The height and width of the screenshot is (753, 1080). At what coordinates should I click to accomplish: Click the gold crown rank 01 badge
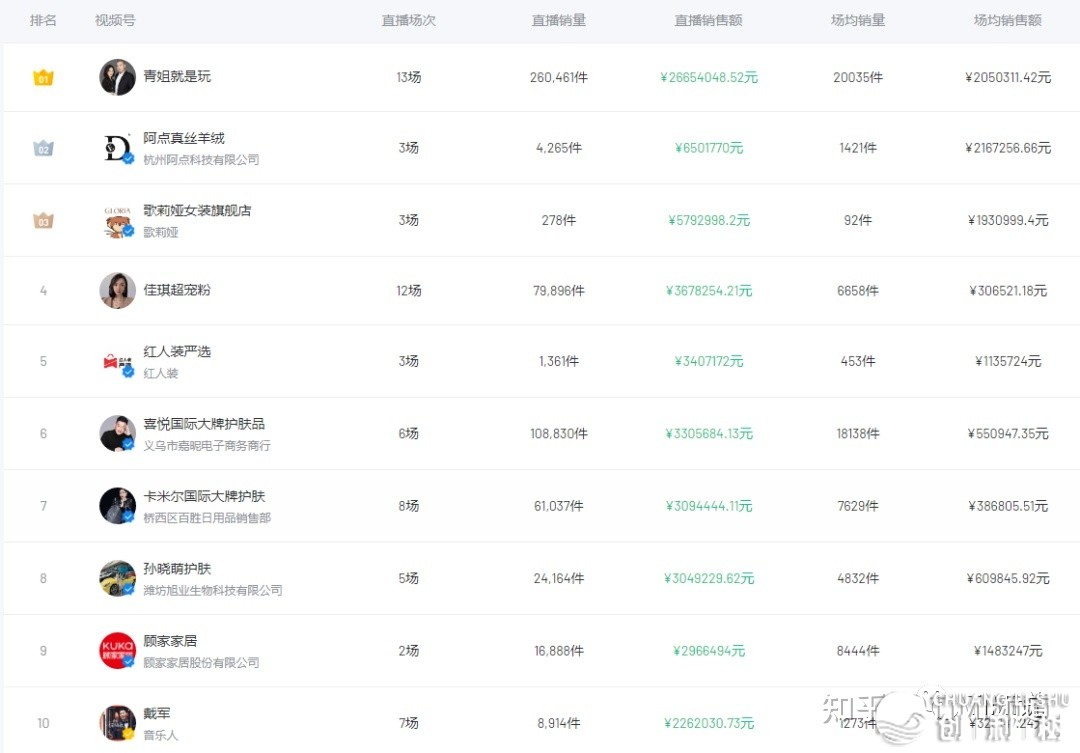(43, 77)
